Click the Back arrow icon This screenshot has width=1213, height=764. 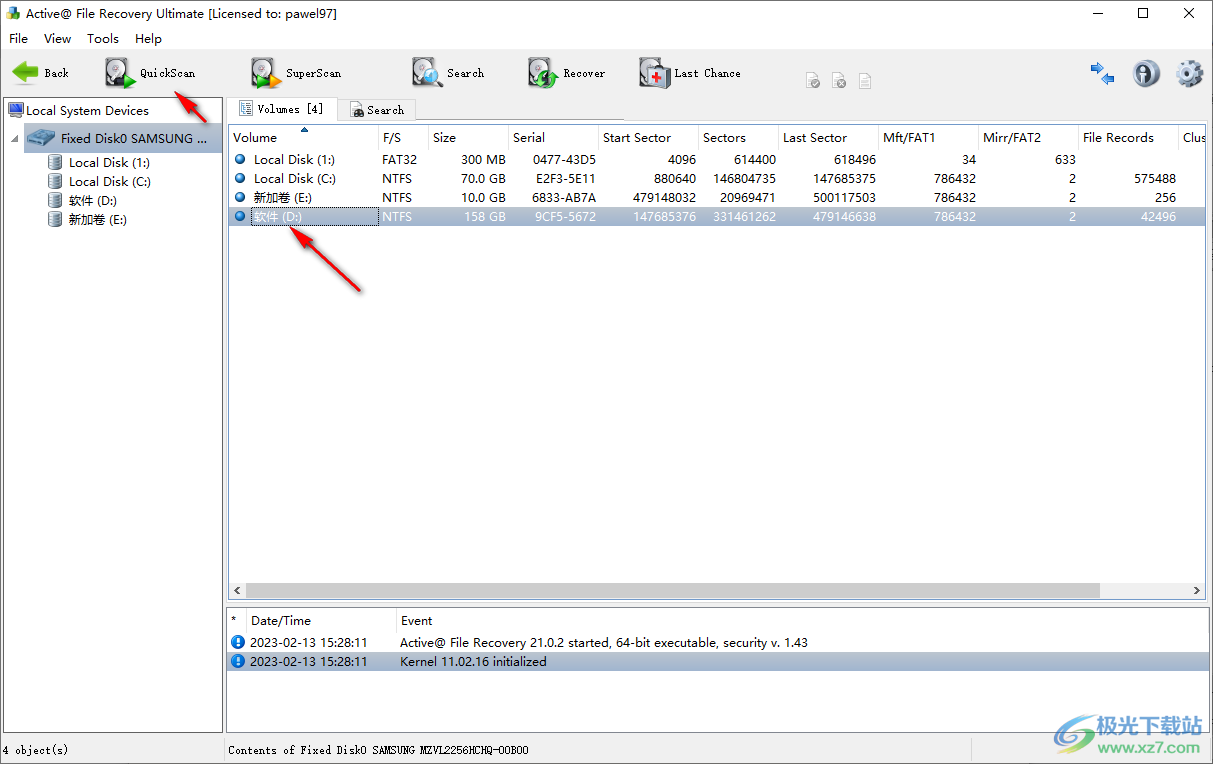[26, 73]
